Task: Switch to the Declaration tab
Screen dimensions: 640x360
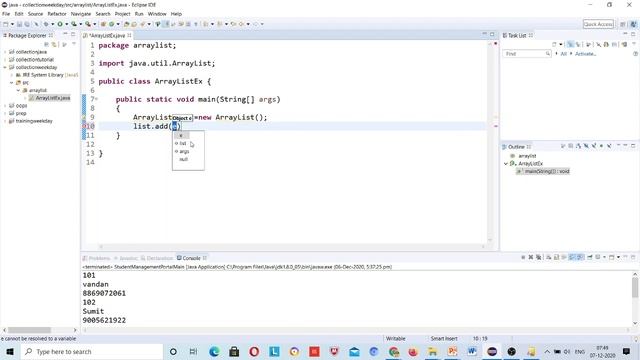Action: pos(157,258)
